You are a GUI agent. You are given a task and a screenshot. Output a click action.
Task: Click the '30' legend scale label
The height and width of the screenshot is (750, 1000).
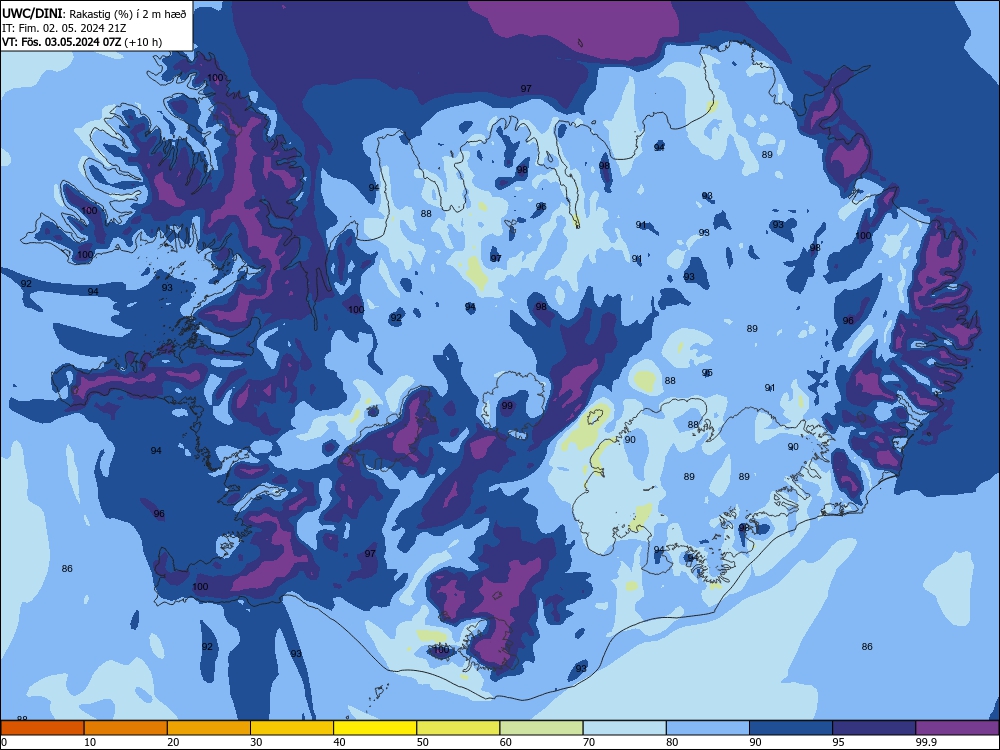pos(256,742)
